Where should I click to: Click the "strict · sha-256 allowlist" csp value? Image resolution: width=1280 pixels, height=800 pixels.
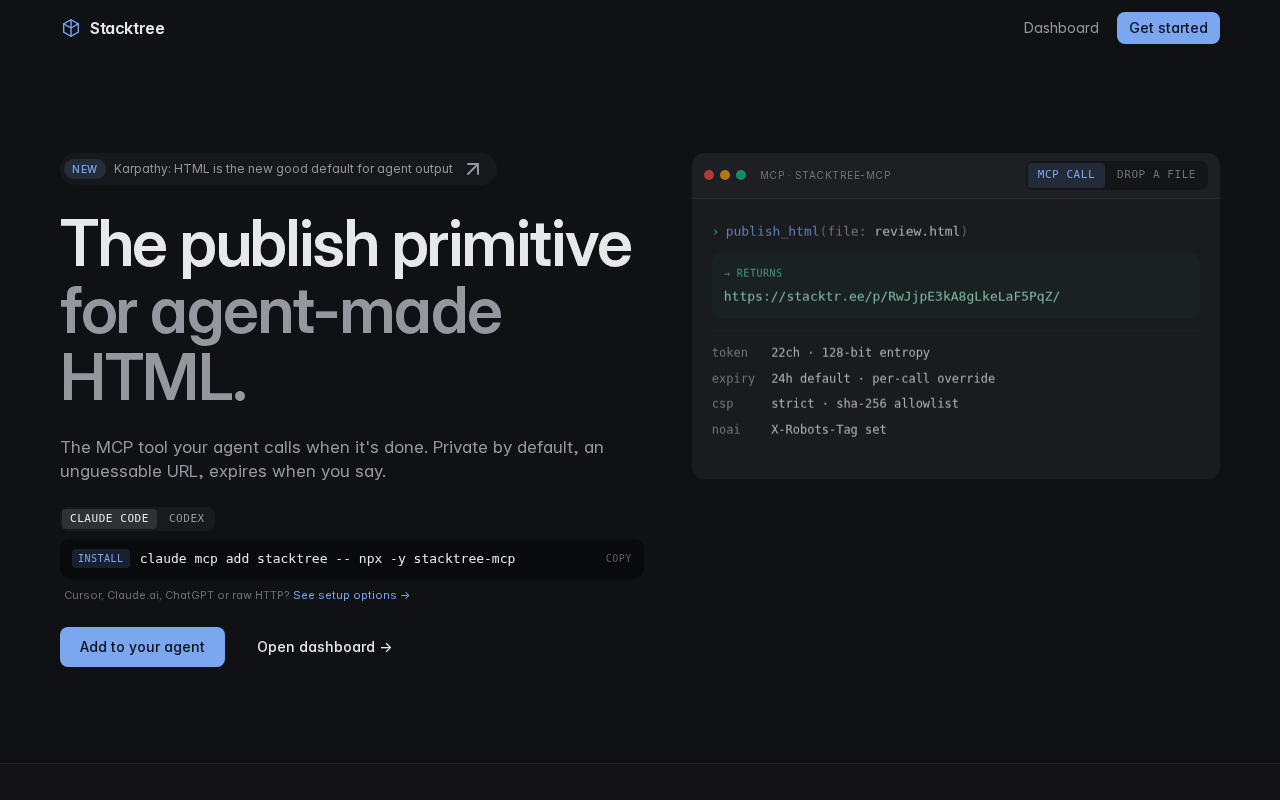coord(865,404)
